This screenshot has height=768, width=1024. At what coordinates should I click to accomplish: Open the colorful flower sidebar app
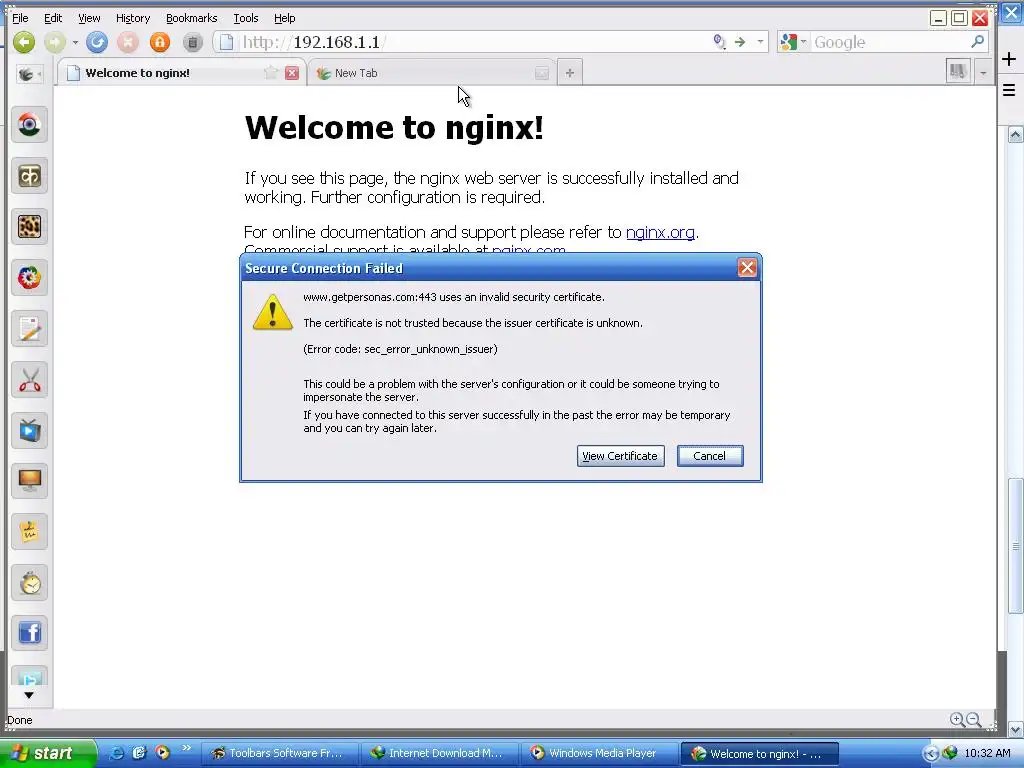tap(29, 278)
